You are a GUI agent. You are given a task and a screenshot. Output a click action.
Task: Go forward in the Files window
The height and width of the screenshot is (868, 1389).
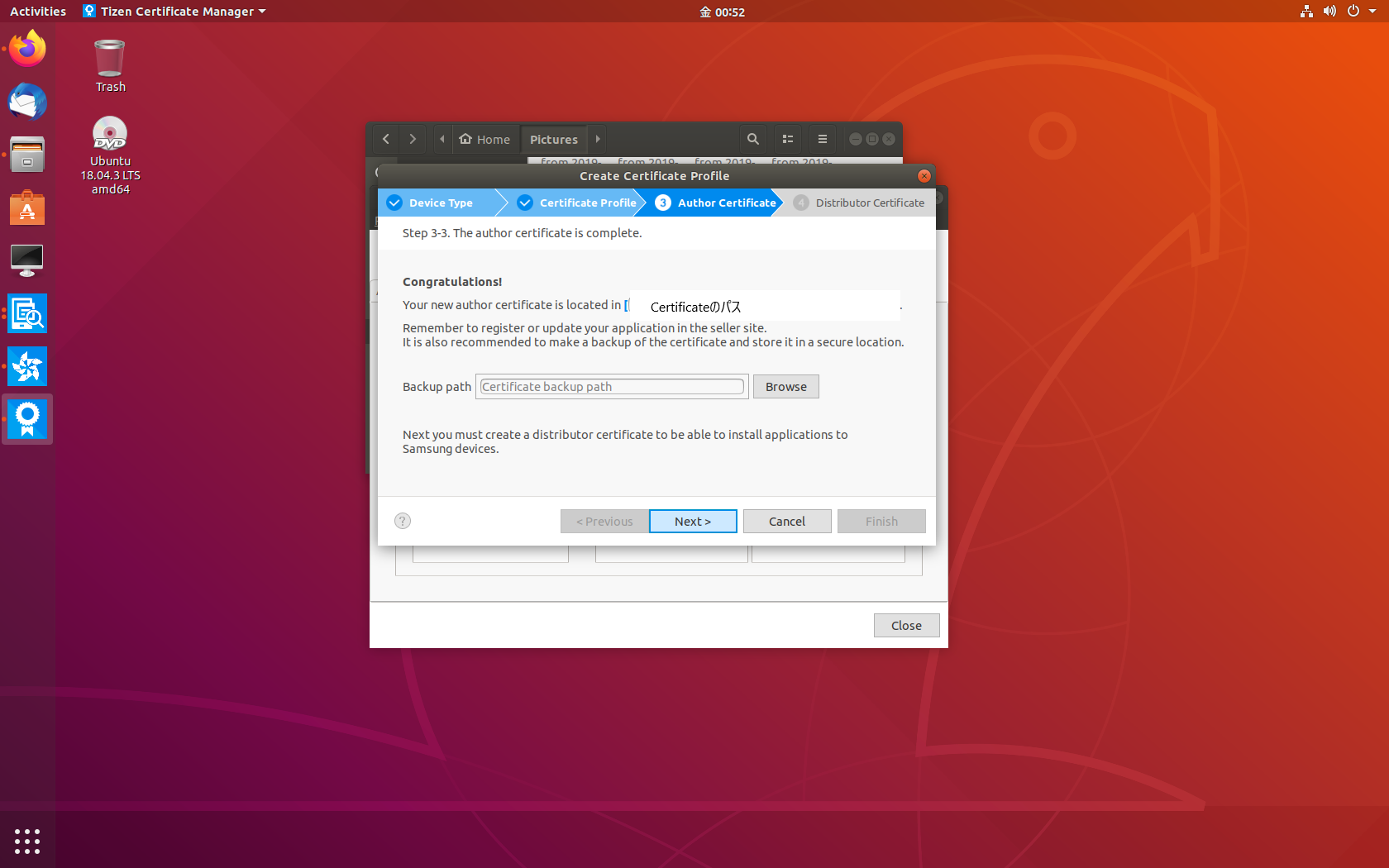tap(413, 139)
